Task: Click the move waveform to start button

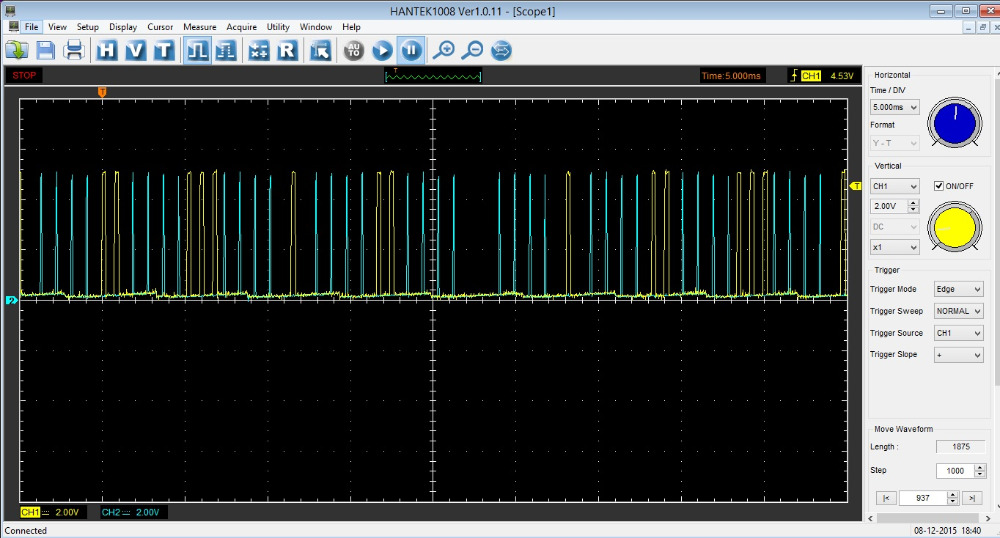Action: (x=885, y=498)
